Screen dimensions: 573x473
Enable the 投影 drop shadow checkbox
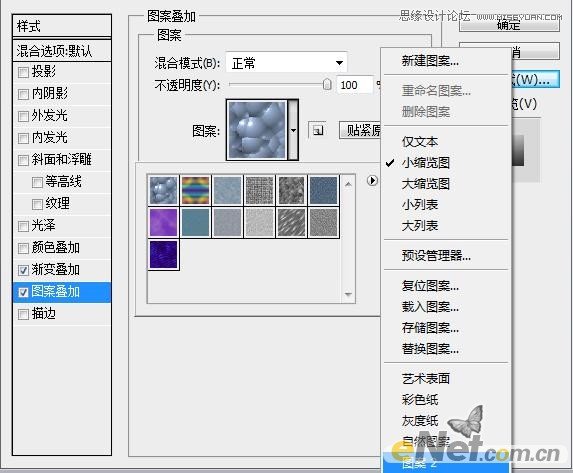[23, 72]
